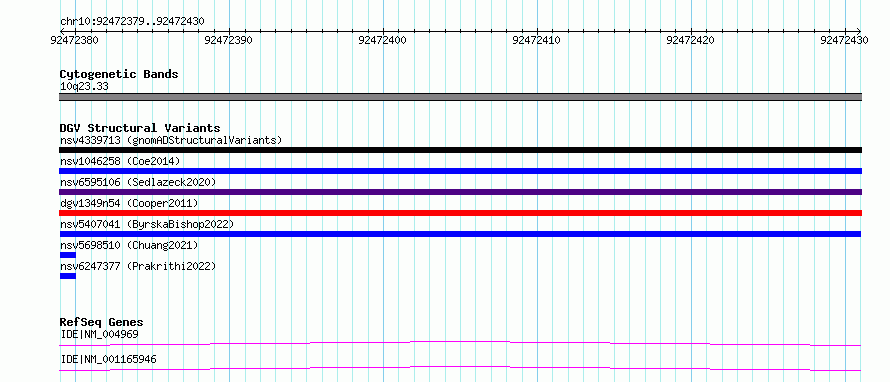
Task: Select the short blue nsv6247377 bar
Action: tap(68, 276)
